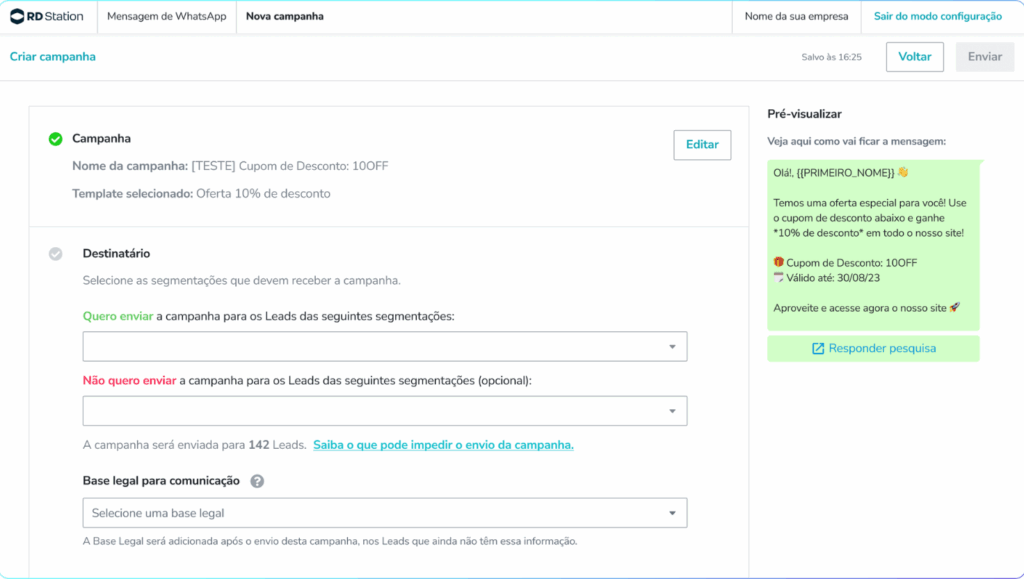Expand the 'Não quero enviar' segmentation dropdown arrow
1024x579 pixels.
[x=672, y=411]
